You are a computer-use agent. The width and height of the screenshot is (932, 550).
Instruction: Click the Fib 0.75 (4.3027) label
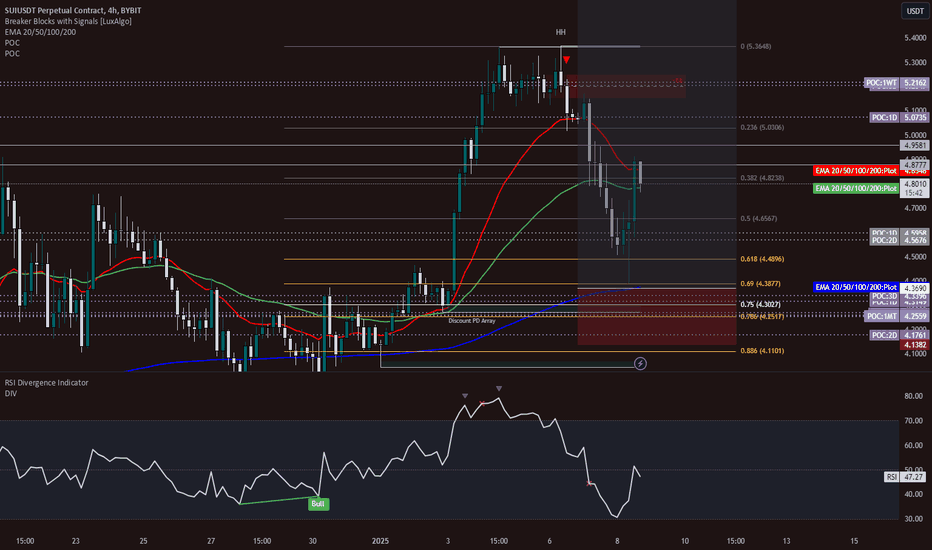(760, 304)
